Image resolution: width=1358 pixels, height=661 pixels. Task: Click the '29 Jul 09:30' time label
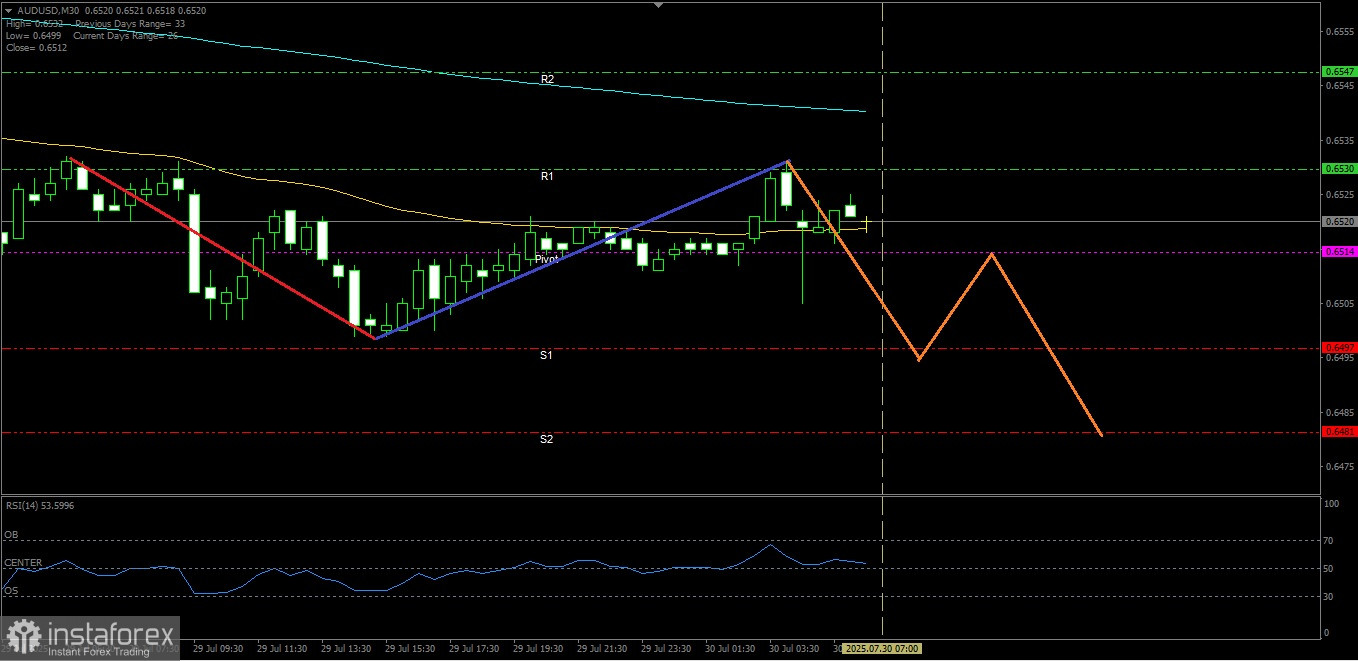click(x=218, y=648)
